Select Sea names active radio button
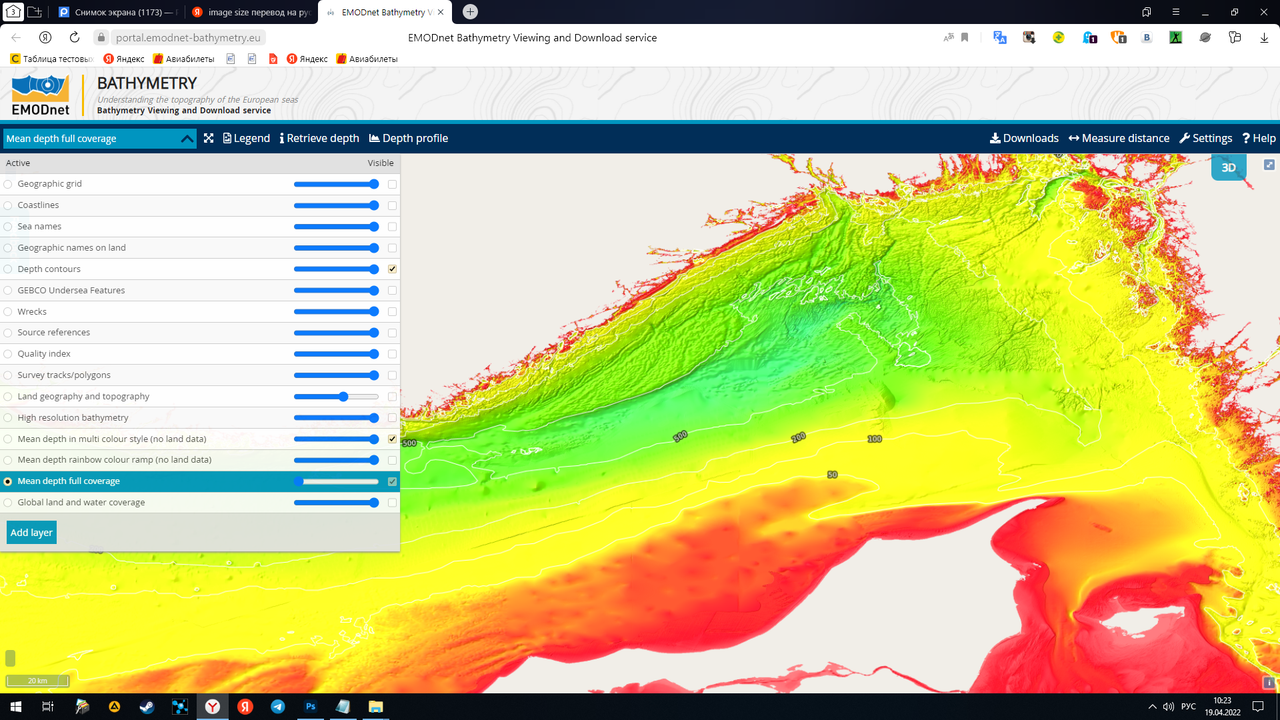Image resolution: width=1280 pixels, height=720 pixels. pos(8,227)
